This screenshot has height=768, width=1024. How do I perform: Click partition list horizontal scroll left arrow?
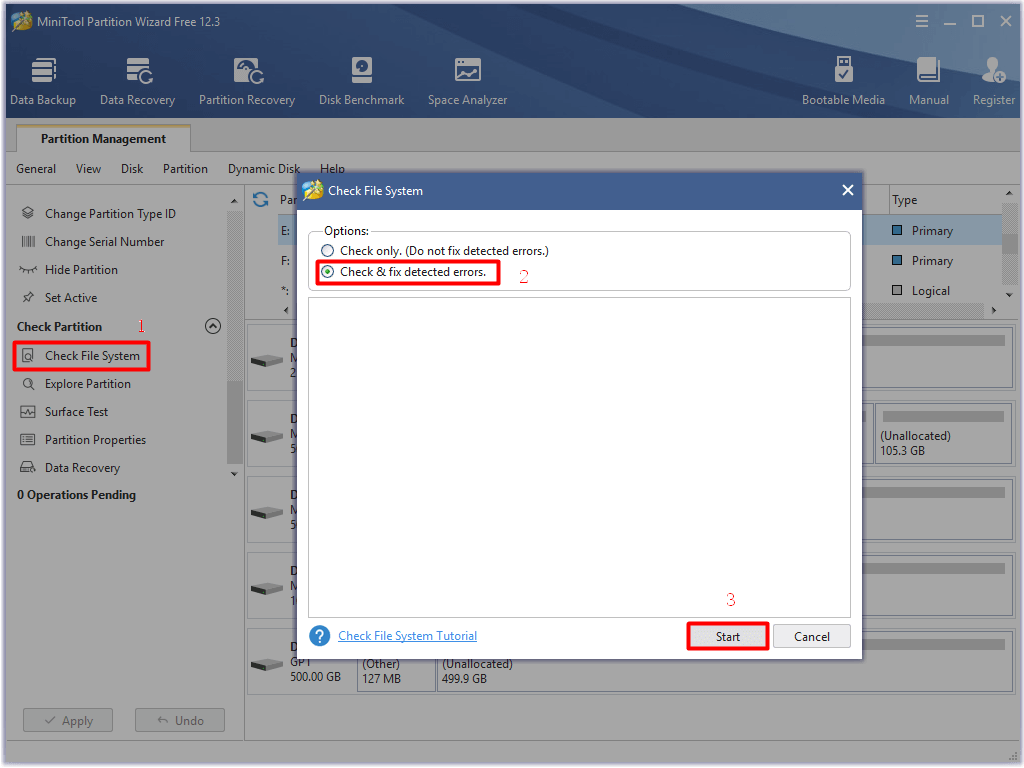[x=286, y=310]
